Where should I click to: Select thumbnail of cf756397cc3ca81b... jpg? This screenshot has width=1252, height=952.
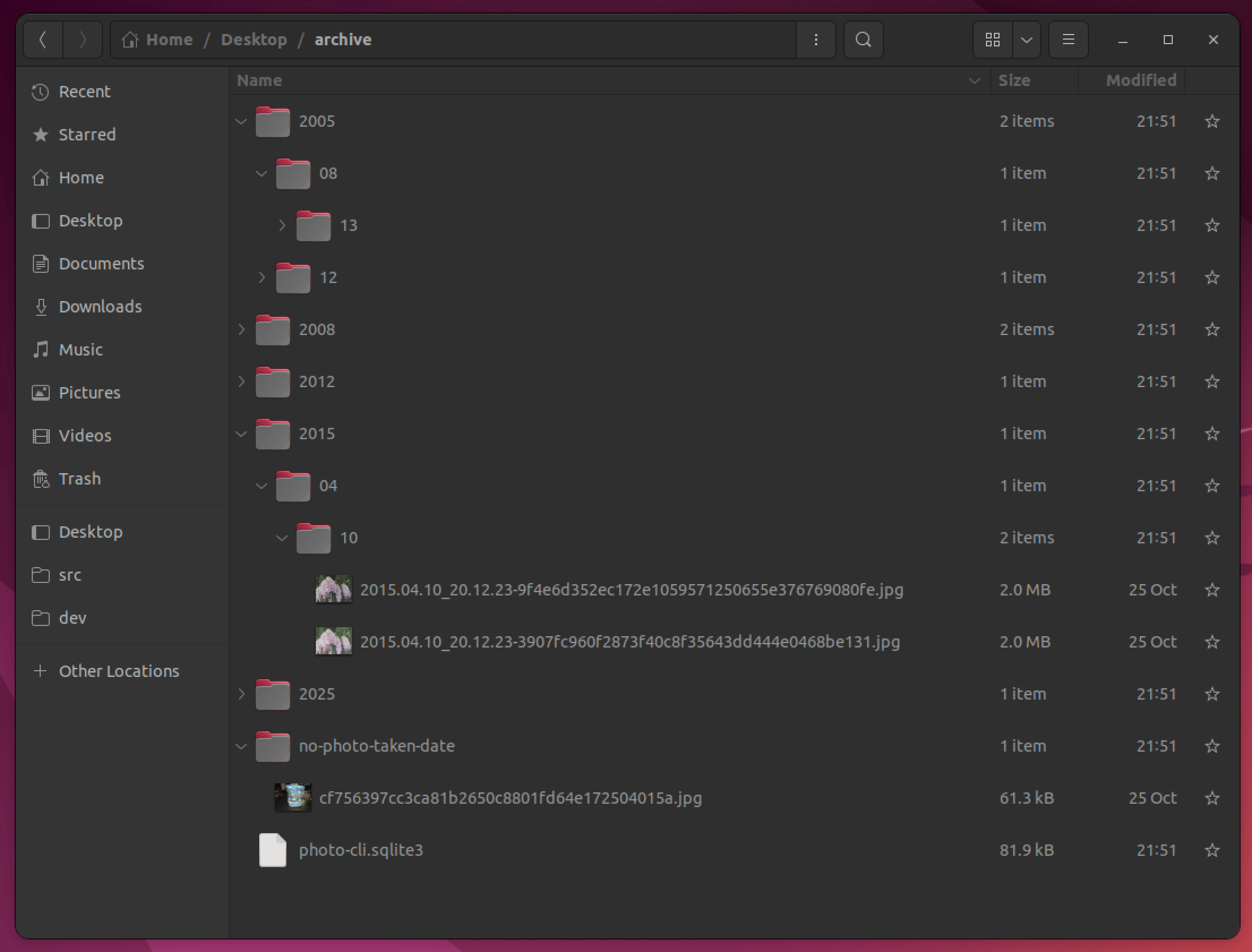coord(293,799)
